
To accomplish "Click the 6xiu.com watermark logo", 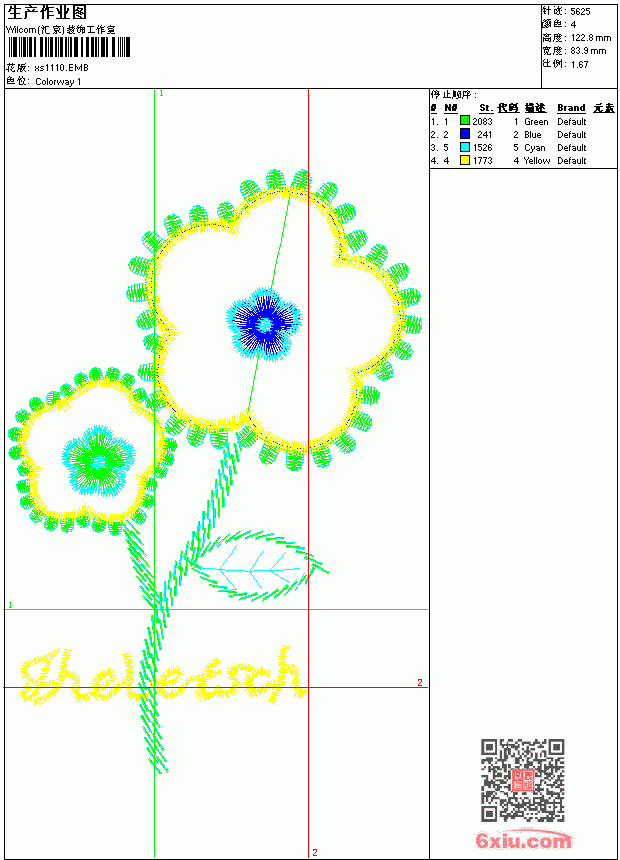I will coord(523,840).
